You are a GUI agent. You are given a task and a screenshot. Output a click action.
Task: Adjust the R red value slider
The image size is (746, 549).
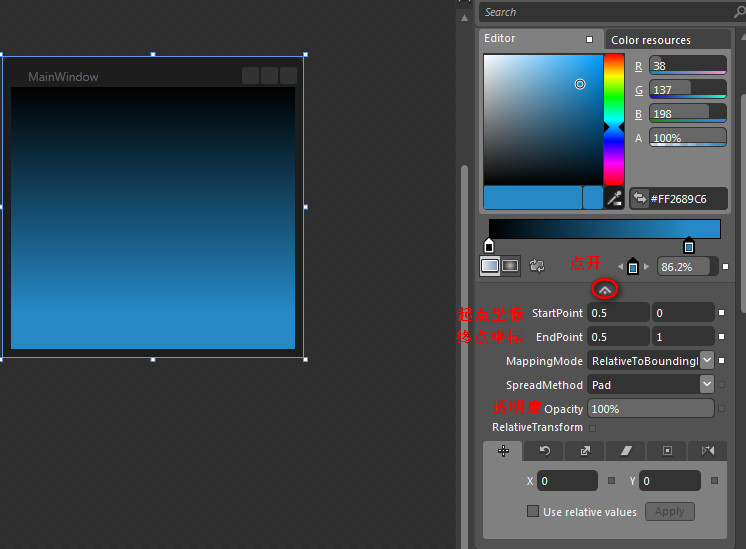point(688,65)
